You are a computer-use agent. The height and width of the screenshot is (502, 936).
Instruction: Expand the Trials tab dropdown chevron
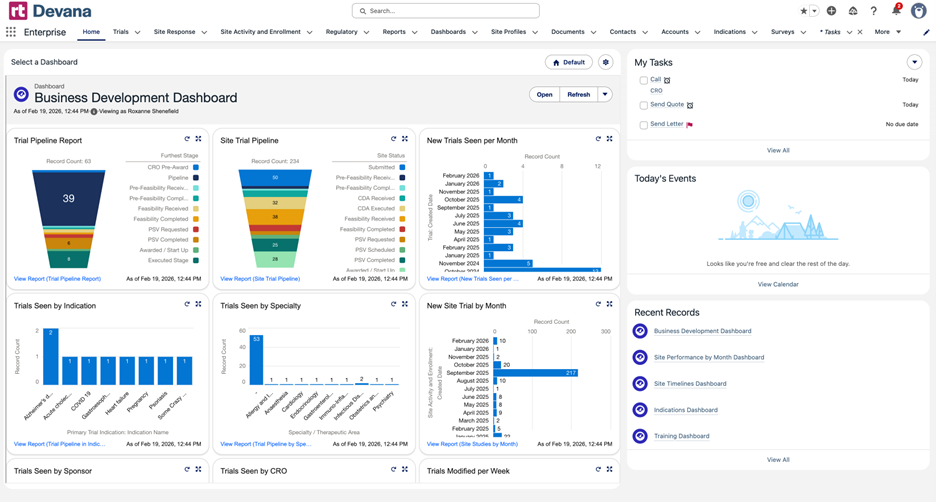pyautogui.click(x=137, y=32)
